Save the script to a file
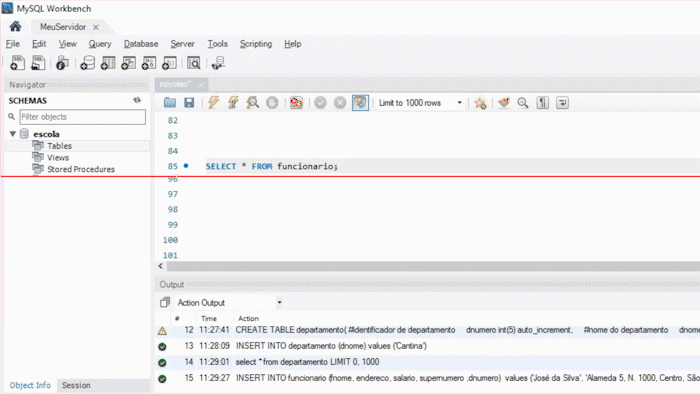 [189, 103]
